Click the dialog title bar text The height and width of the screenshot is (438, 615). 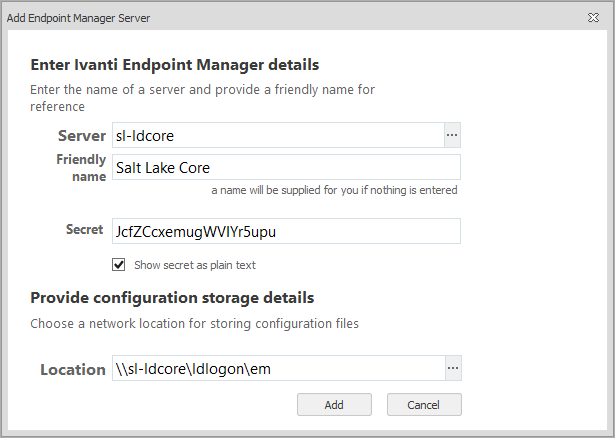[80, 19]
